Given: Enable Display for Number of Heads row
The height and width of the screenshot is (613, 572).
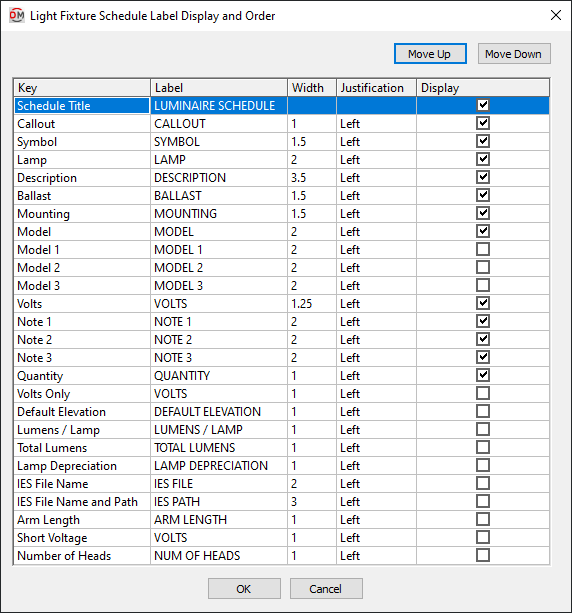Looking at the screenshot, I should [x=483, y=555].
